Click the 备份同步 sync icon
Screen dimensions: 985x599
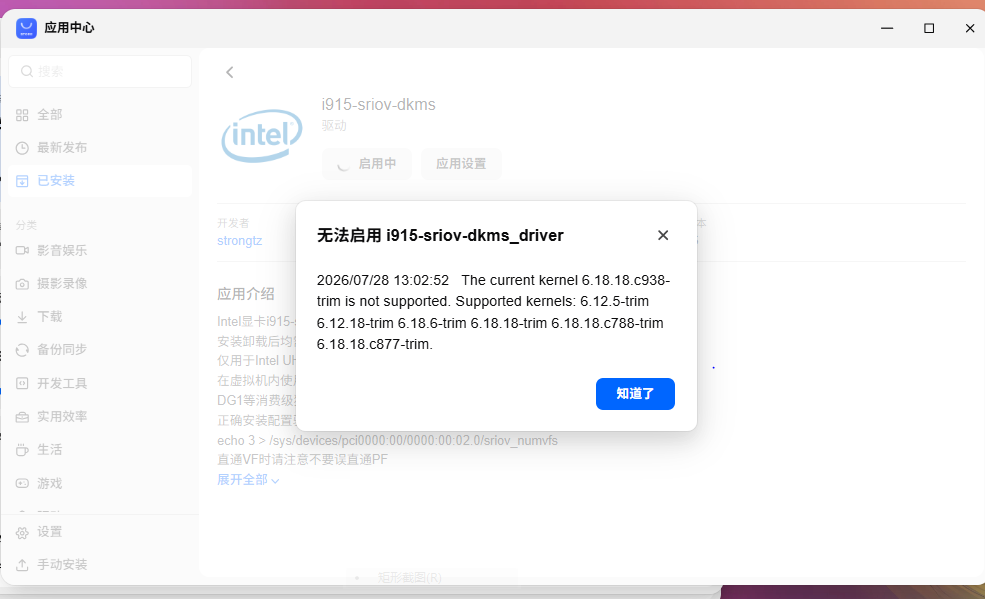(x=22, y=350)
